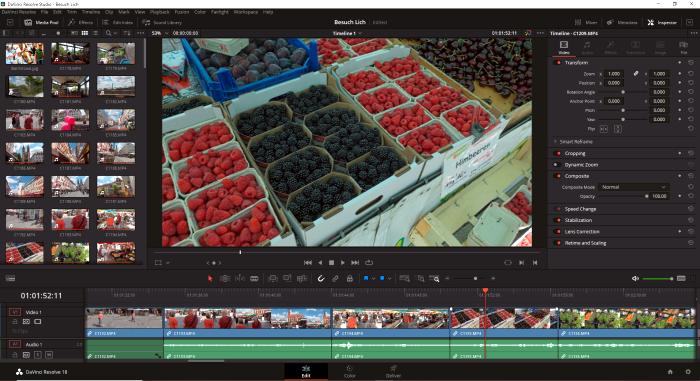Image resolution: width=700 pixels, height=381 pixels.
Task: Expand the Smart Reframe section
Action: click(x=555, y=142)
